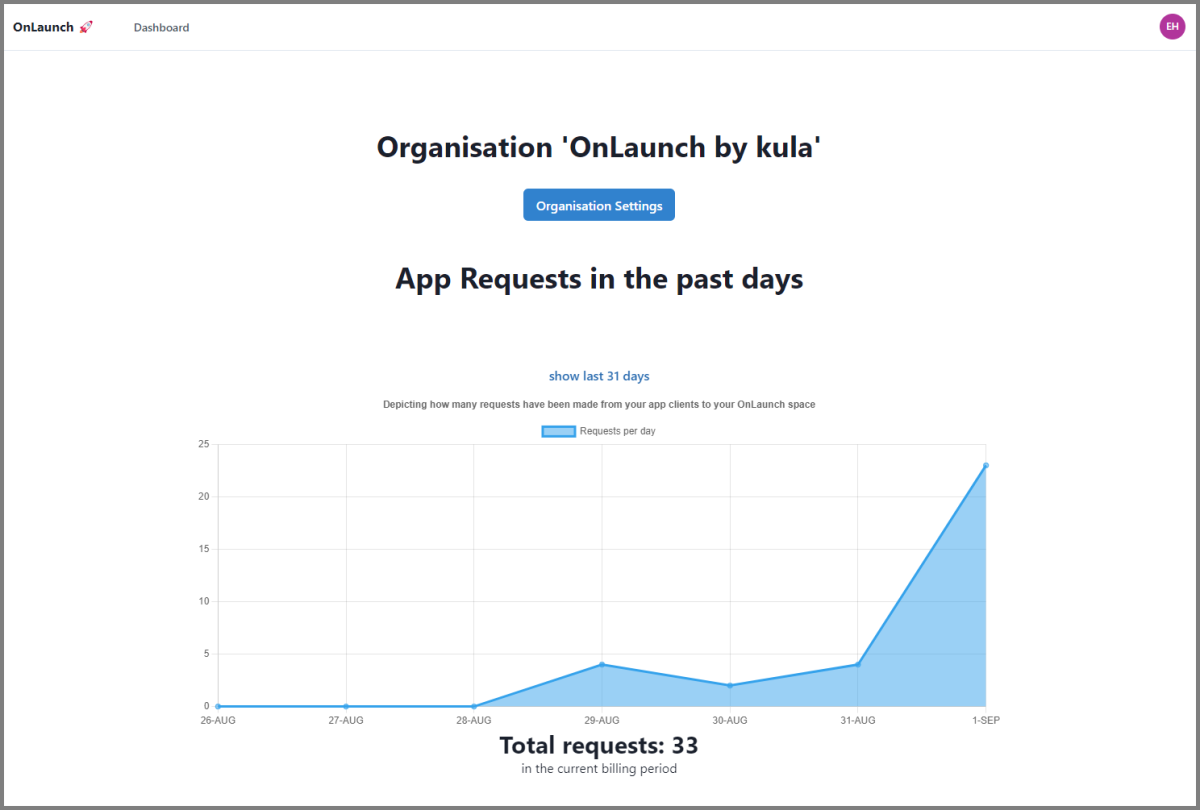Click 'show last 31 days' link
Image resolution: width=1200 pixels, height=810 pixels.
[599, 376]
